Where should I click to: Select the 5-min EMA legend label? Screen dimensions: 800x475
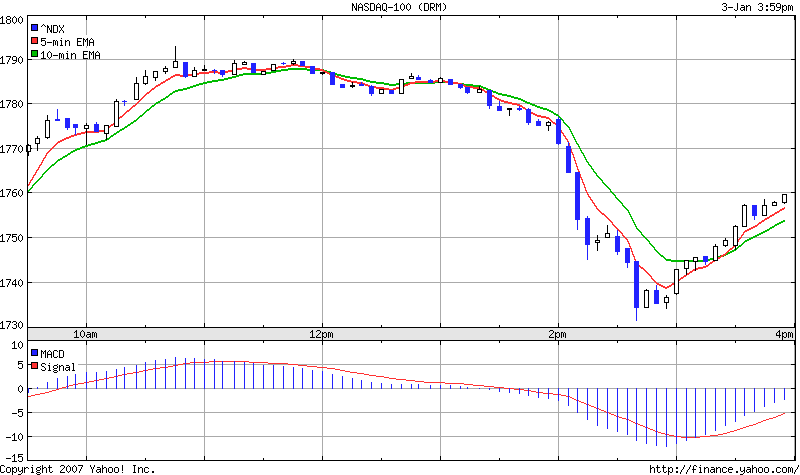[x=67, y=42]
